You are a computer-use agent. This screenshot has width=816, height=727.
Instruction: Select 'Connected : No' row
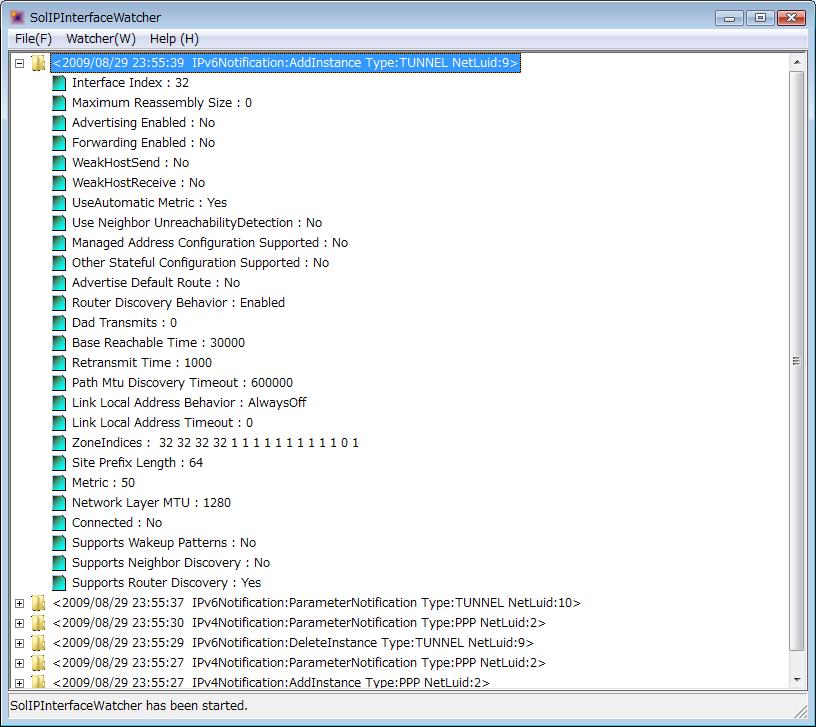point(117,522)
